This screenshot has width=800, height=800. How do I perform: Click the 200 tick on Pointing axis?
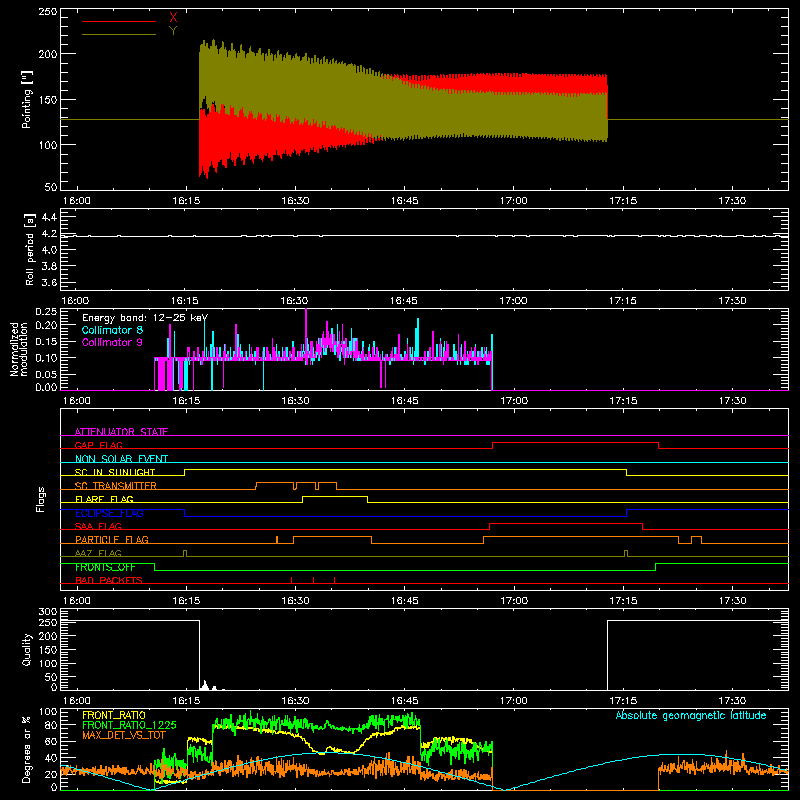48,54
